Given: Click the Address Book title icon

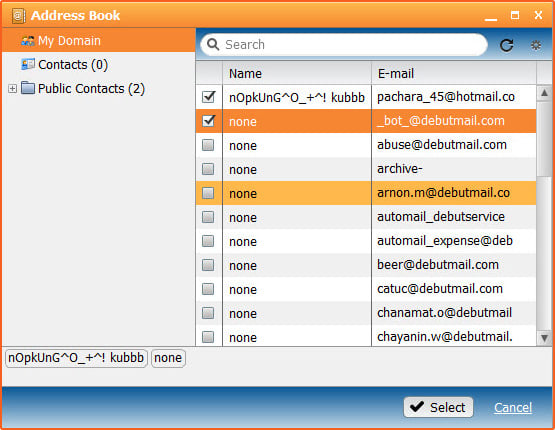Looking at the screenshot, I should [19, 16].
